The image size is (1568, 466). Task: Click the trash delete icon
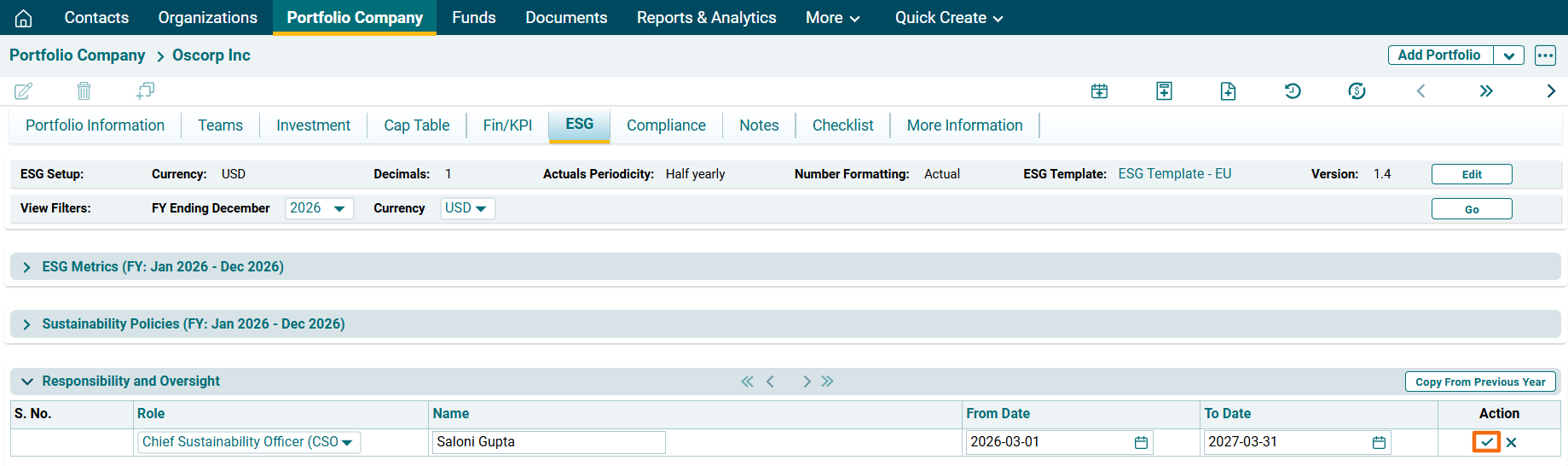(84, 90)
